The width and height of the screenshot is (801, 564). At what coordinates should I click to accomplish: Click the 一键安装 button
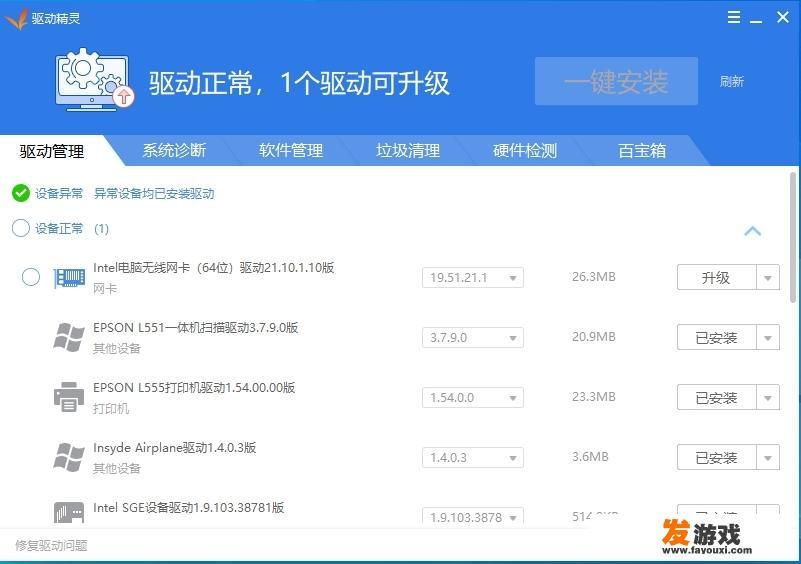(616, 81)
